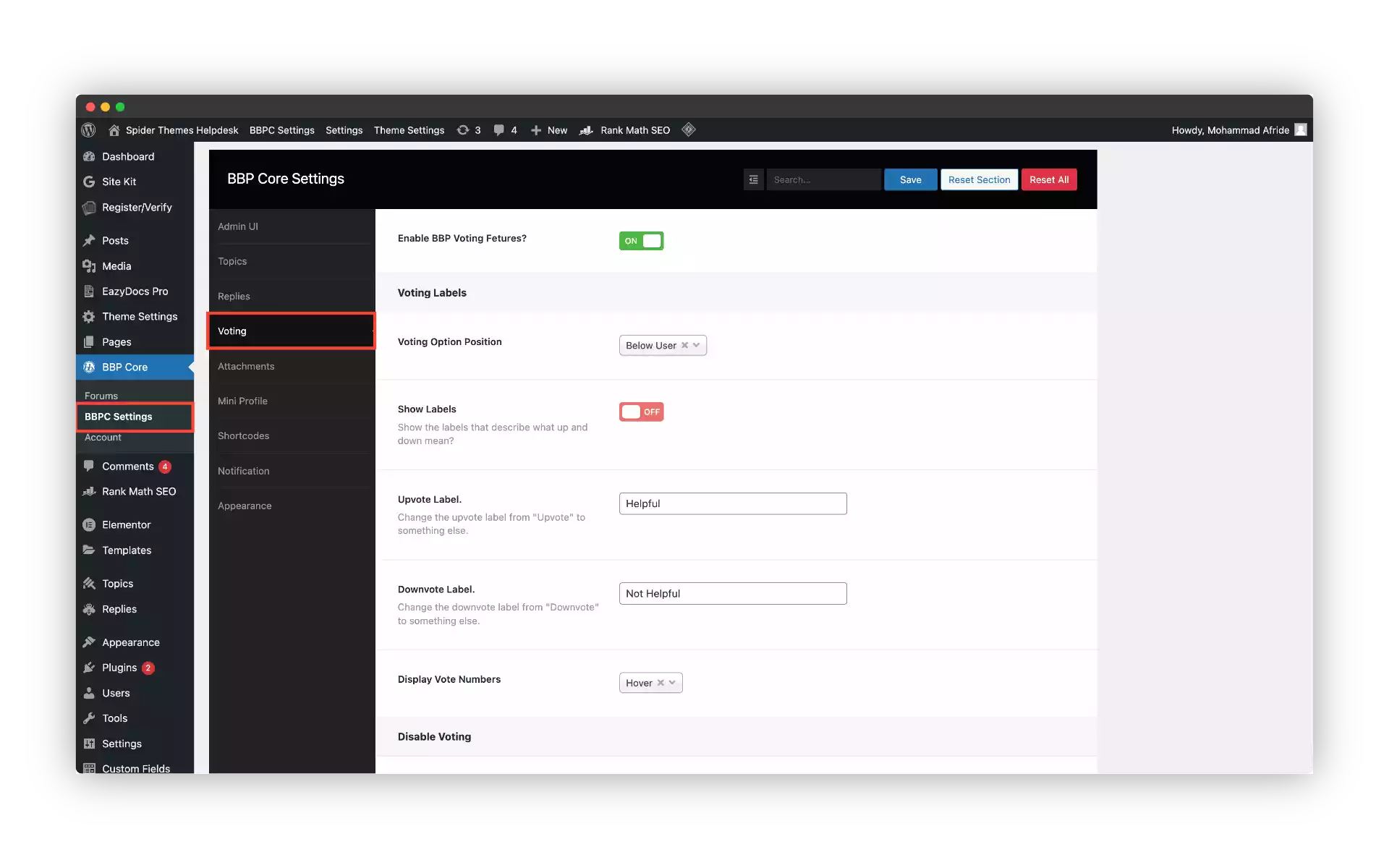The image size is (1389, 868).
Task: Open the sections list icon beside search
Action: [x=753, y=179]
